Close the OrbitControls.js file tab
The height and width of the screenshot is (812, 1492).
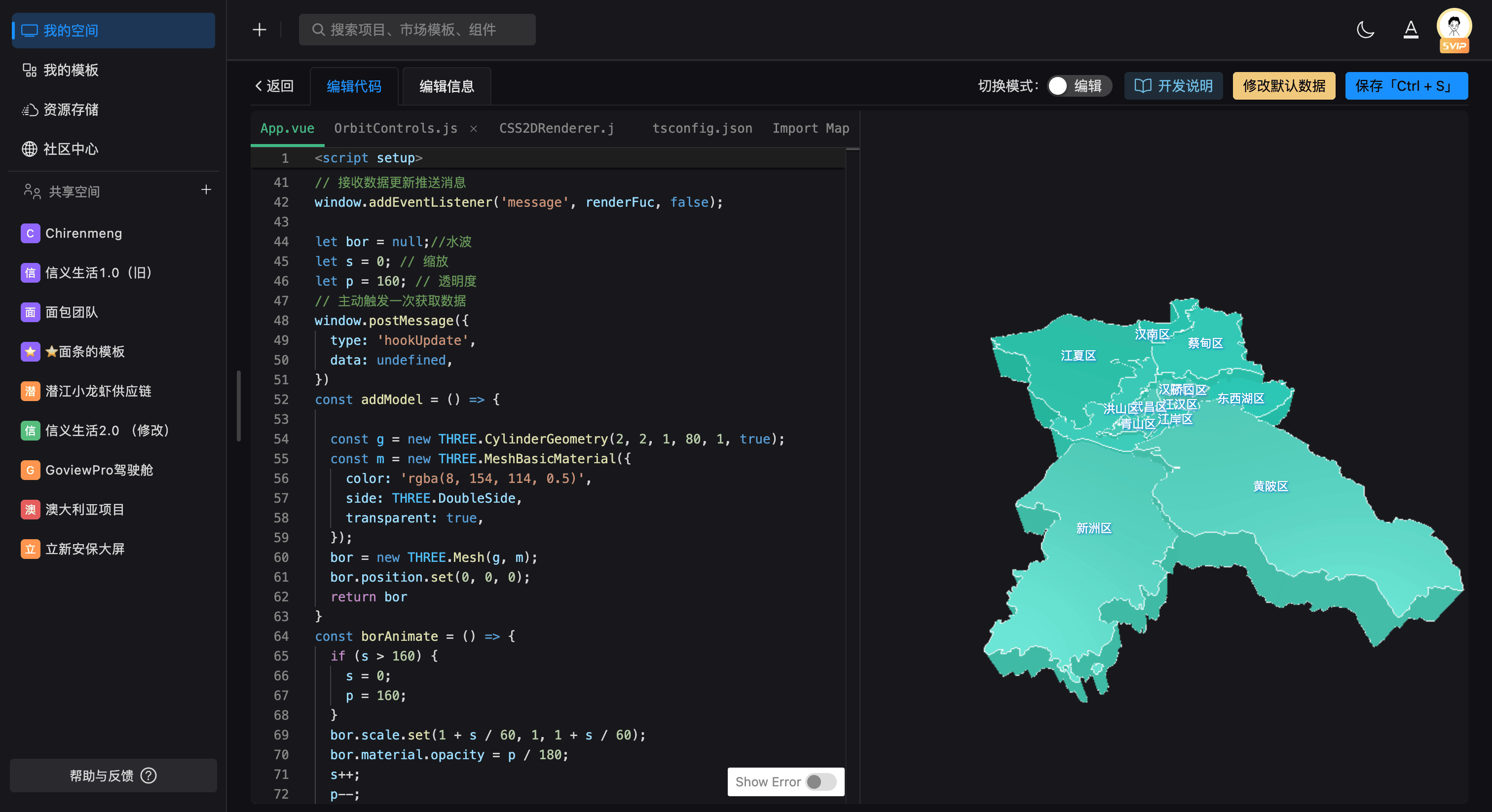point(474,129)
